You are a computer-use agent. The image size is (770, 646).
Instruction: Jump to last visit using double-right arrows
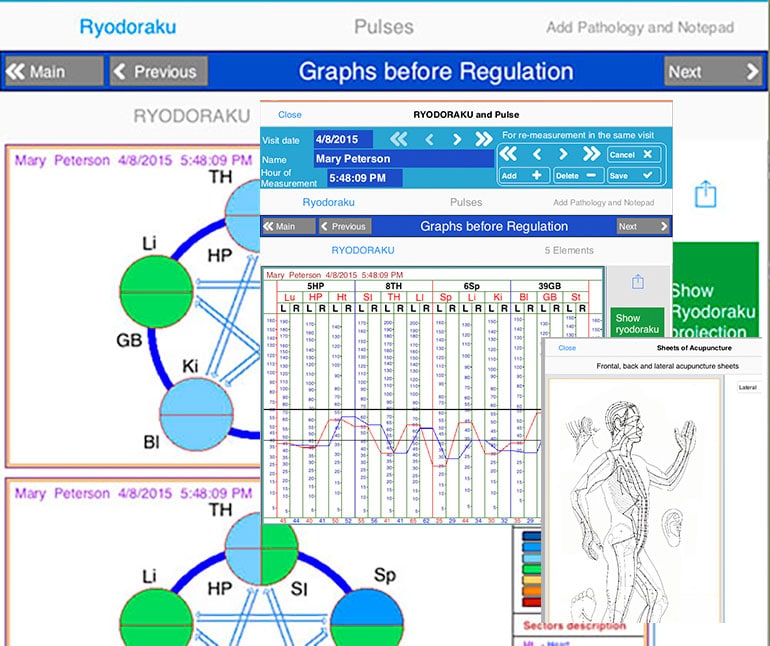point(484,139)
